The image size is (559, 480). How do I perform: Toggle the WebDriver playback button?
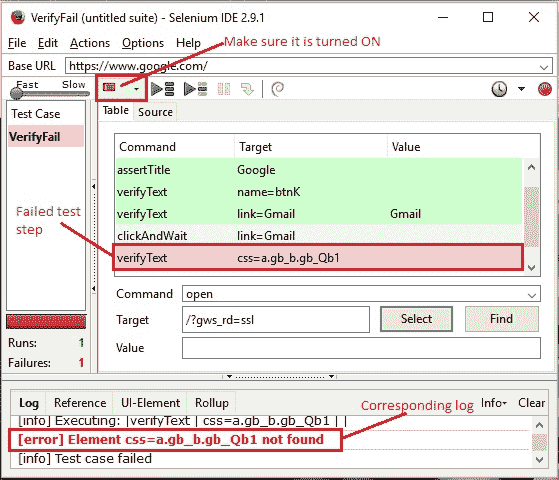(109, 87)
